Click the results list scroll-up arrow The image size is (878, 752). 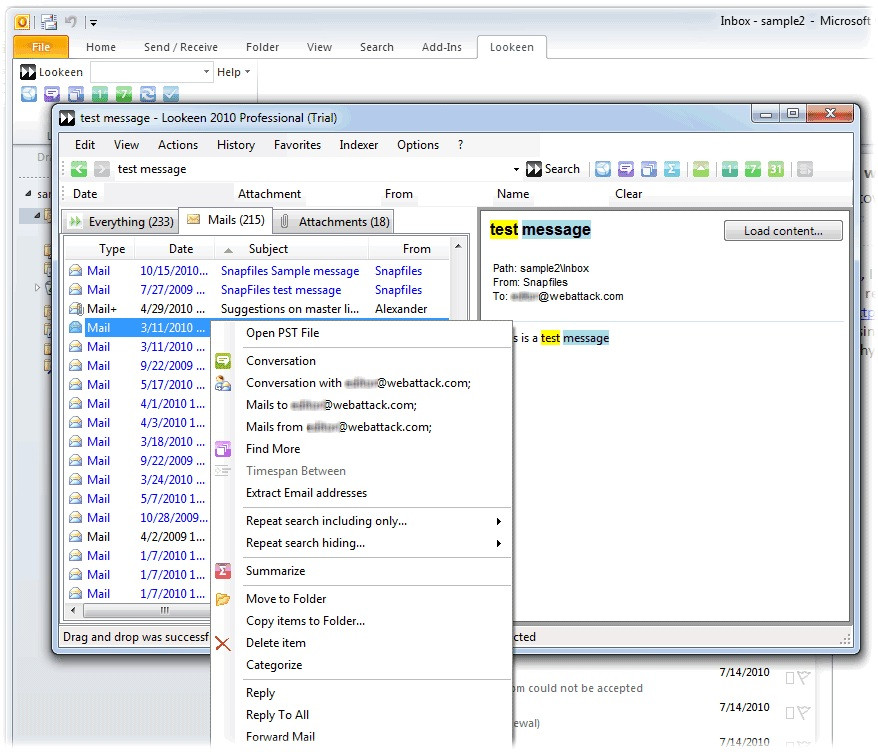458,246
